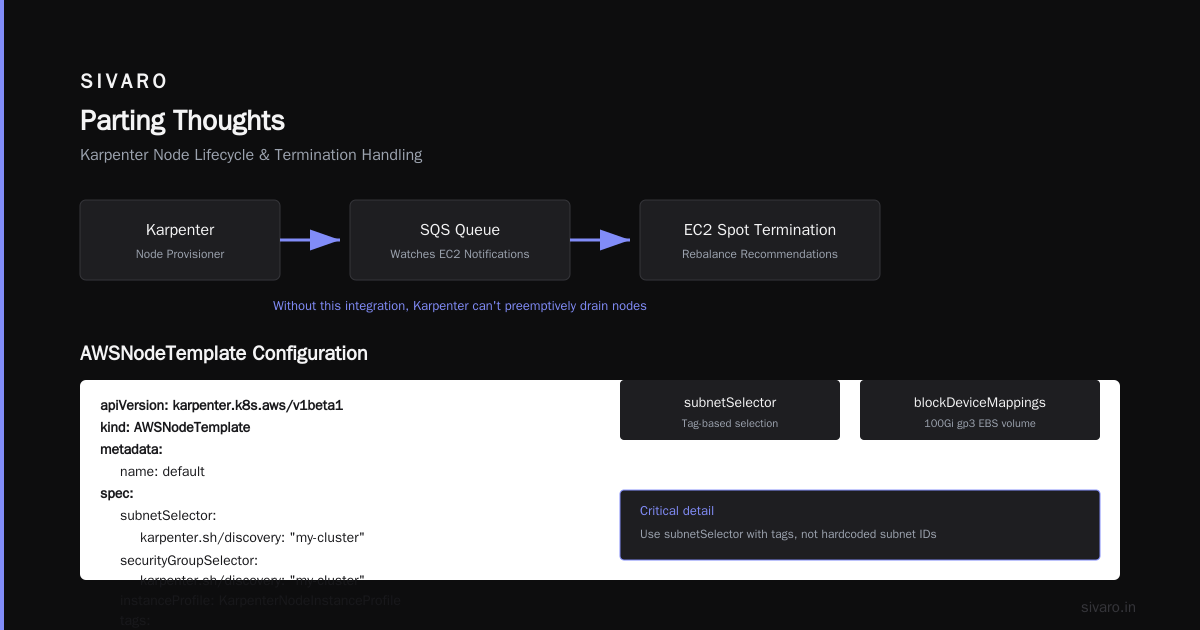Select the kind: AWSNodeTemplate code line
The height and width of the screenshot is (630, 1200).
(175, 427)
